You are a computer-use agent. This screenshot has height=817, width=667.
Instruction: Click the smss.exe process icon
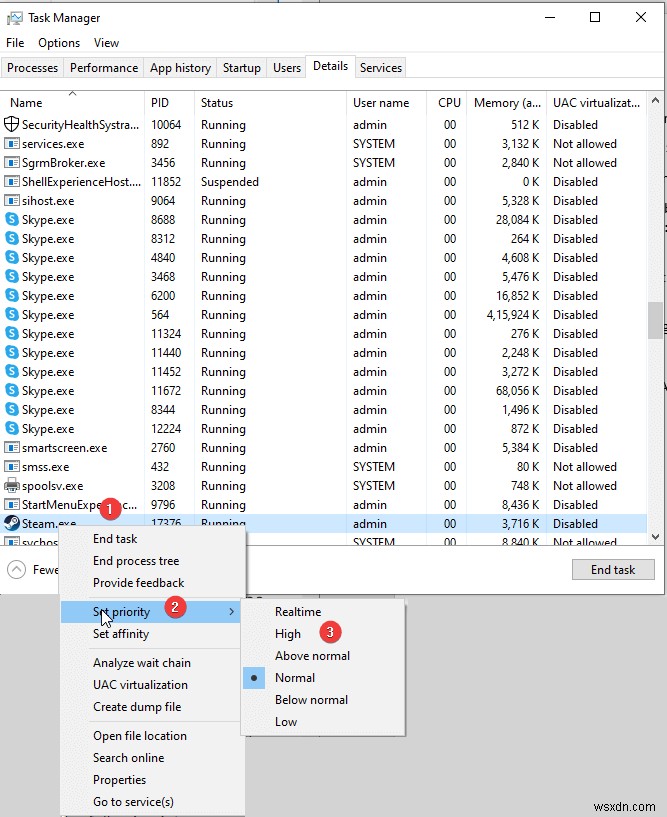click(11, 466)
